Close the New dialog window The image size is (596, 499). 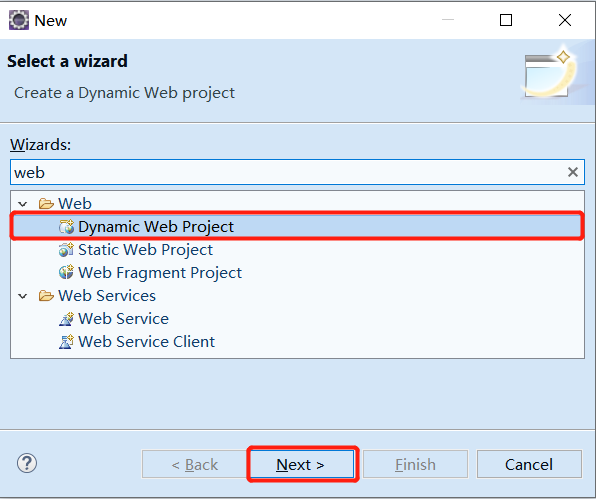565,20
